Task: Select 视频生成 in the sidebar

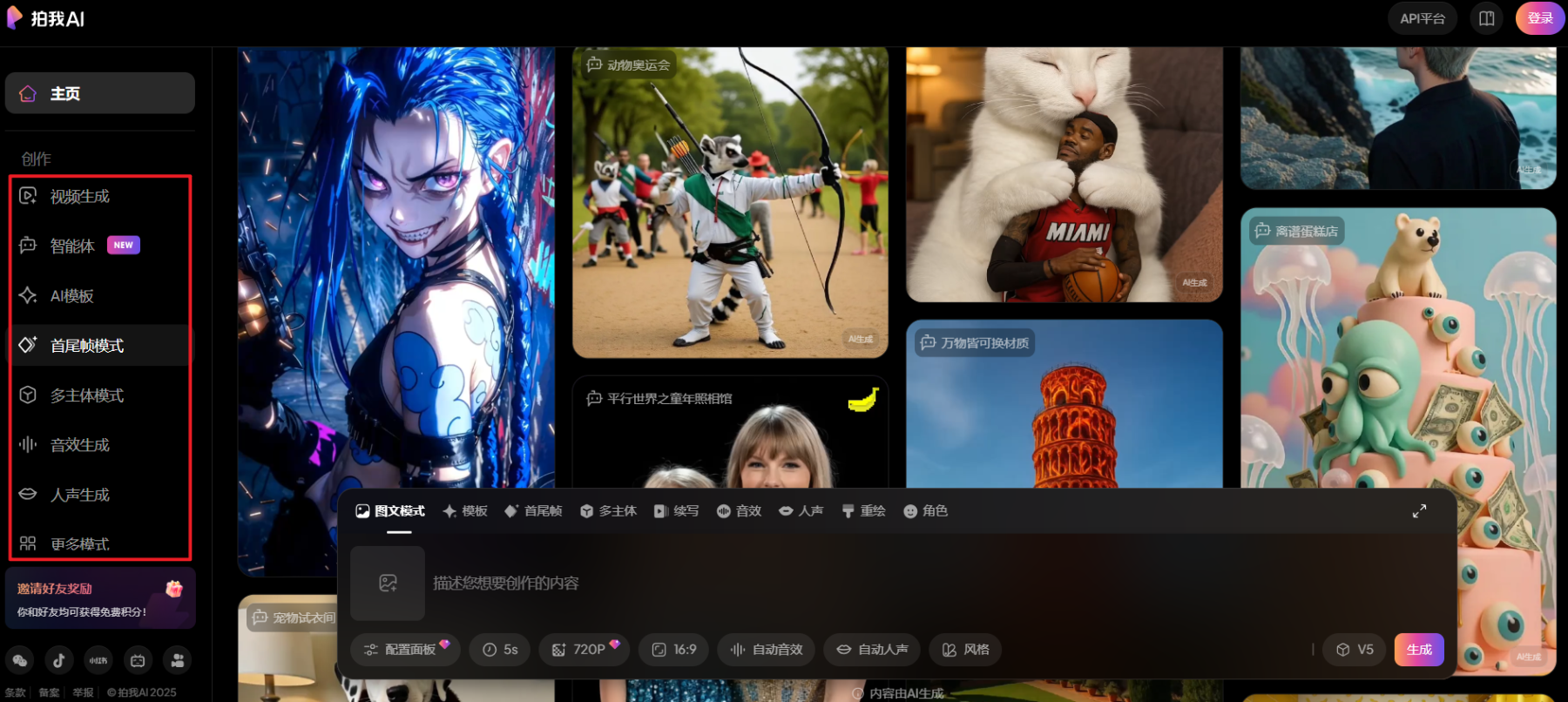Action: coord(80,197)
